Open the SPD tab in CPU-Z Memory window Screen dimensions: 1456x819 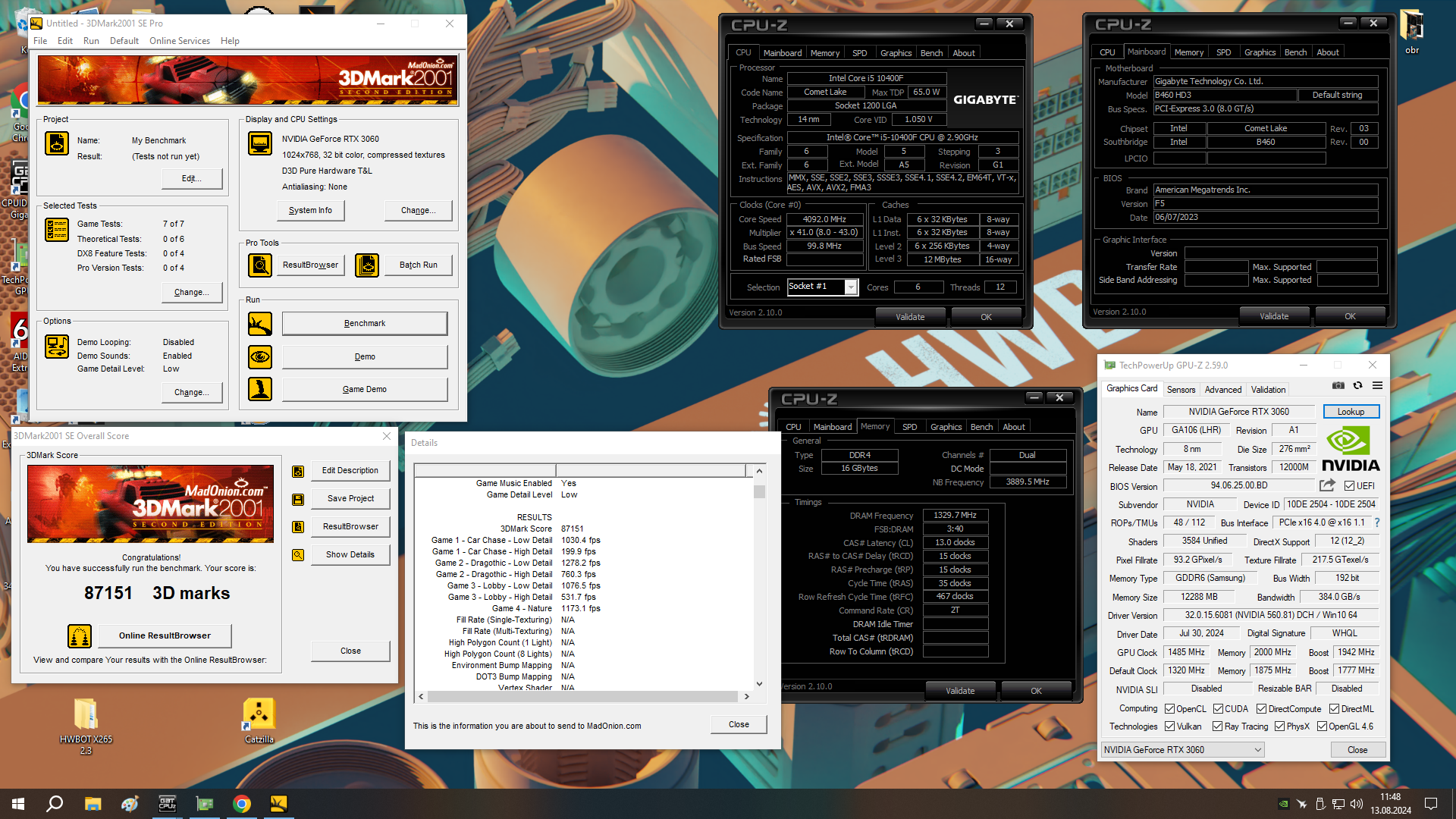(x=909, y=427)
